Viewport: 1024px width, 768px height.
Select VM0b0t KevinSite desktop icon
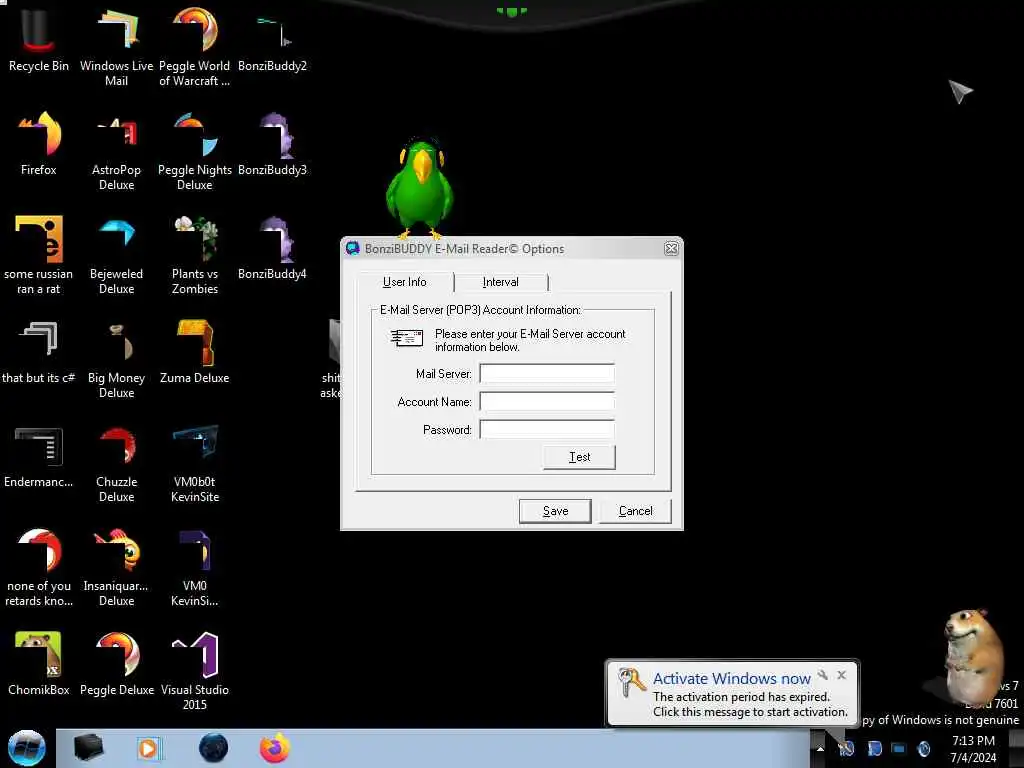195,464
